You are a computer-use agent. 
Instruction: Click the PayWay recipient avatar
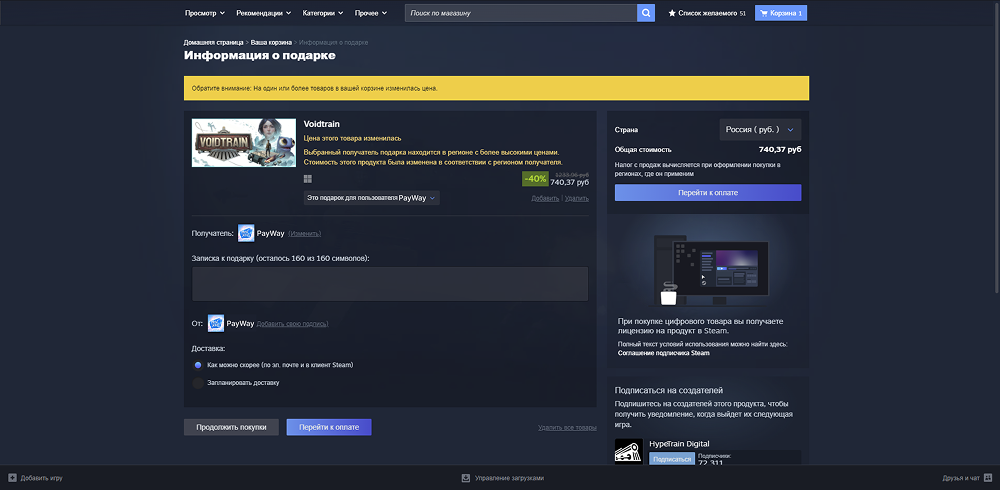point(246,233)
